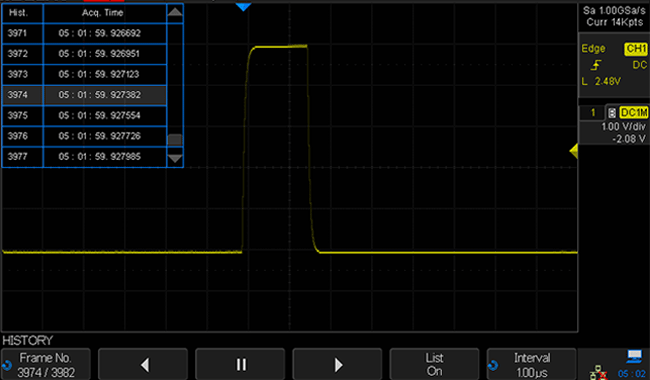Click the history list scroll-up arrow
650x380 pixels.
tap(175, 12)
